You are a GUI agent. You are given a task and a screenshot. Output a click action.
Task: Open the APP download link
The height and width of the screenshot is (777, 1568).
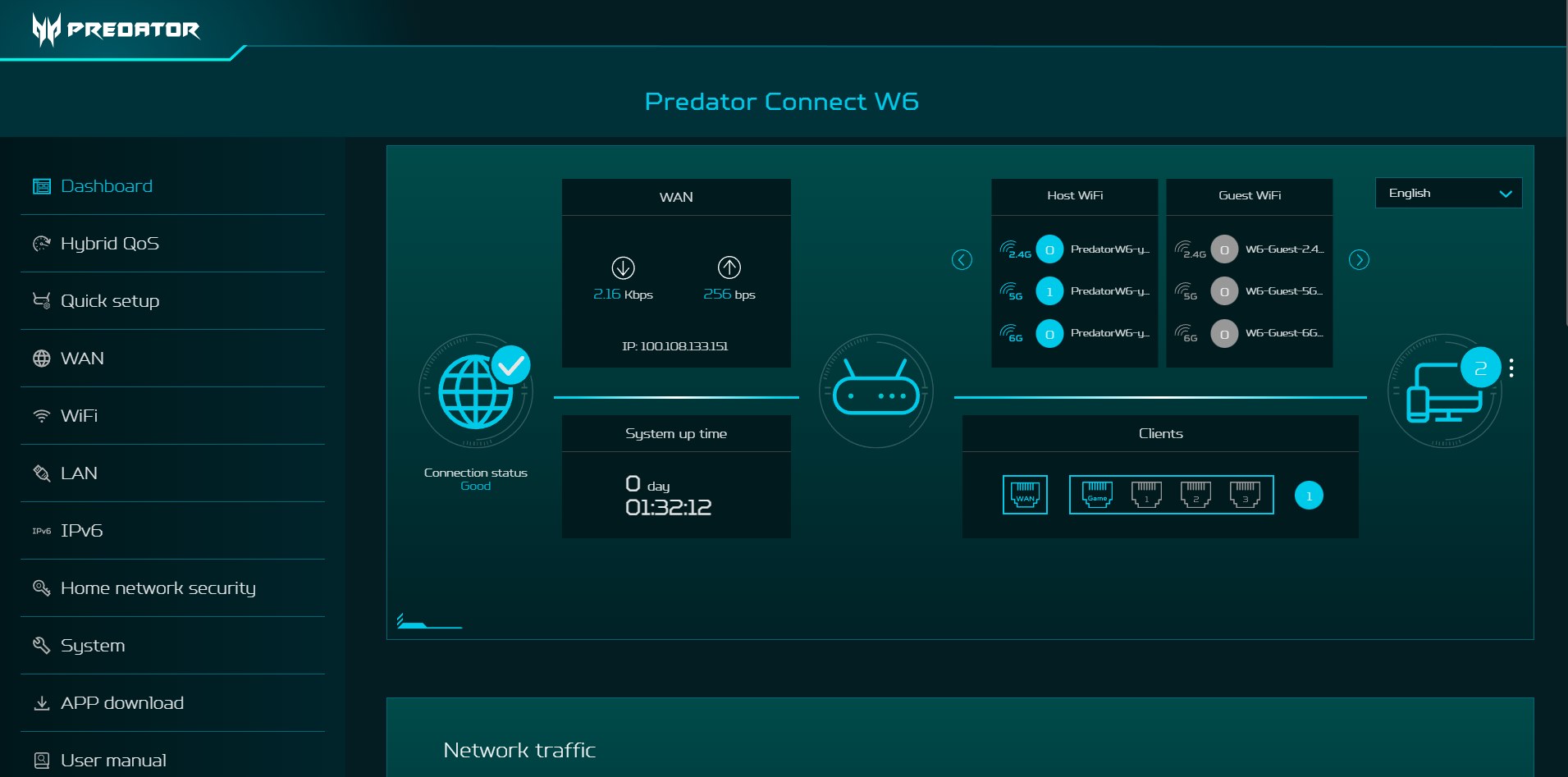(121, 703)
